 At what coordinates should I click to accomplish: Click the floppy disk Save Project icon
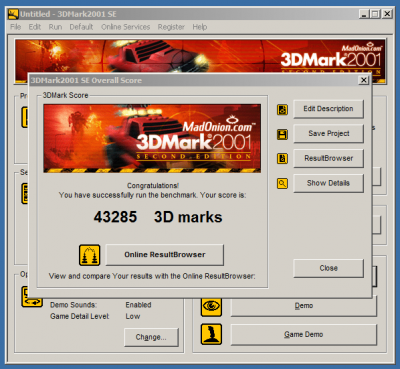[282, 134]
